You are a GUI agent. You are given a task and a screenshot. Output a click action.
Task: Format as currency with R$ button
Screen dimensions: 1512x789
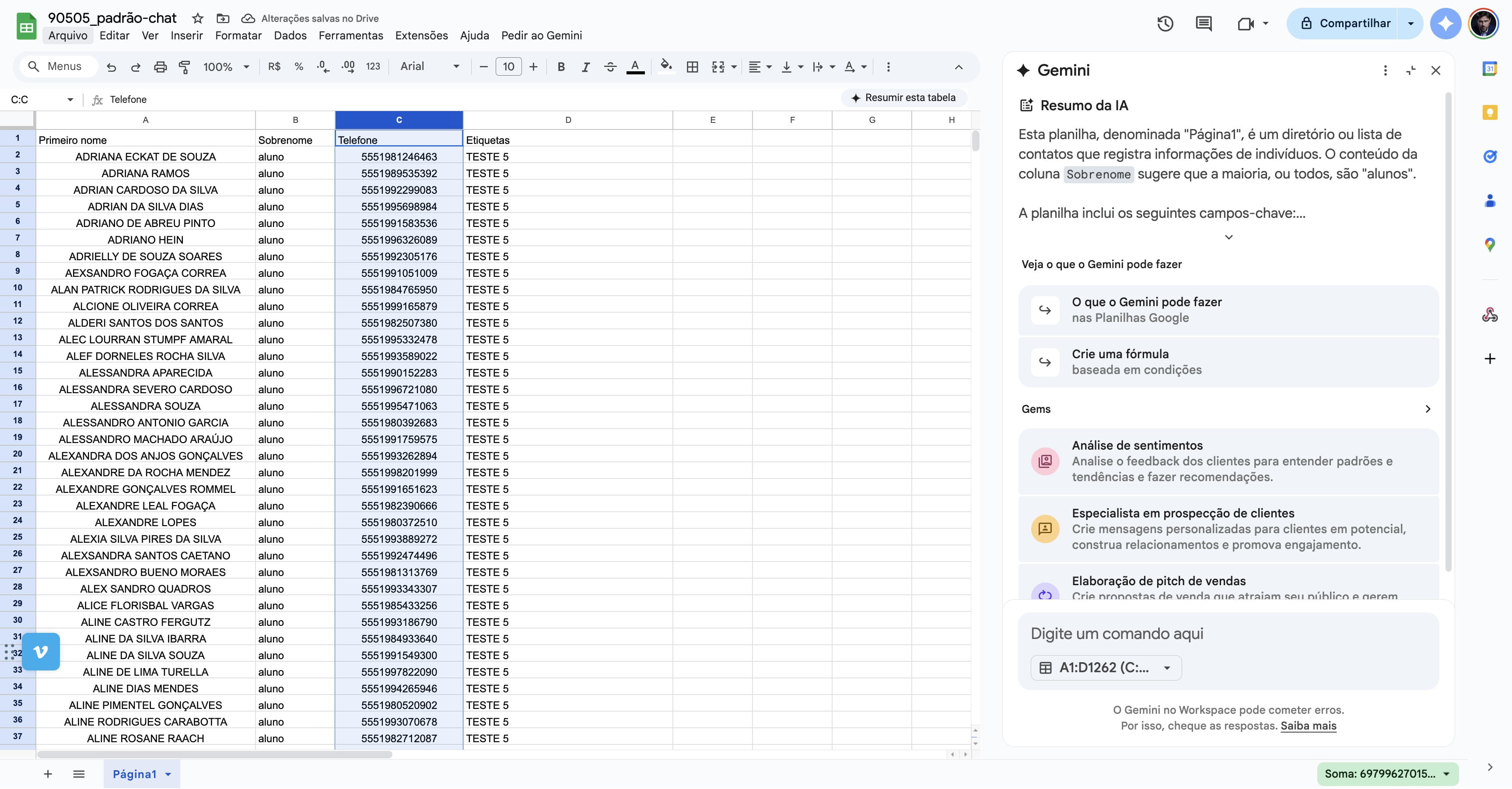[x=274, y=67]
